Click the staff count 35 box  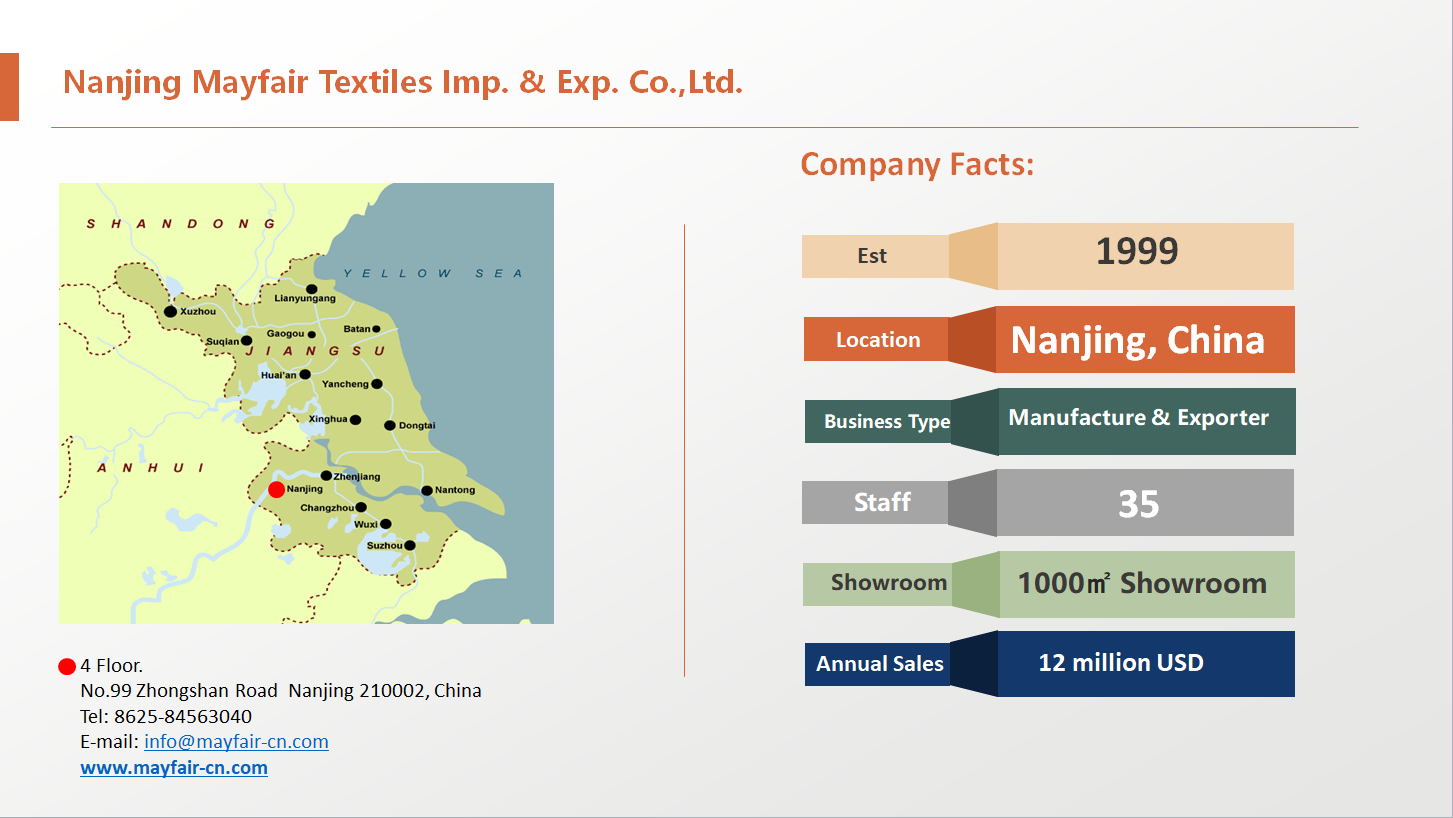pos(1145,503)
